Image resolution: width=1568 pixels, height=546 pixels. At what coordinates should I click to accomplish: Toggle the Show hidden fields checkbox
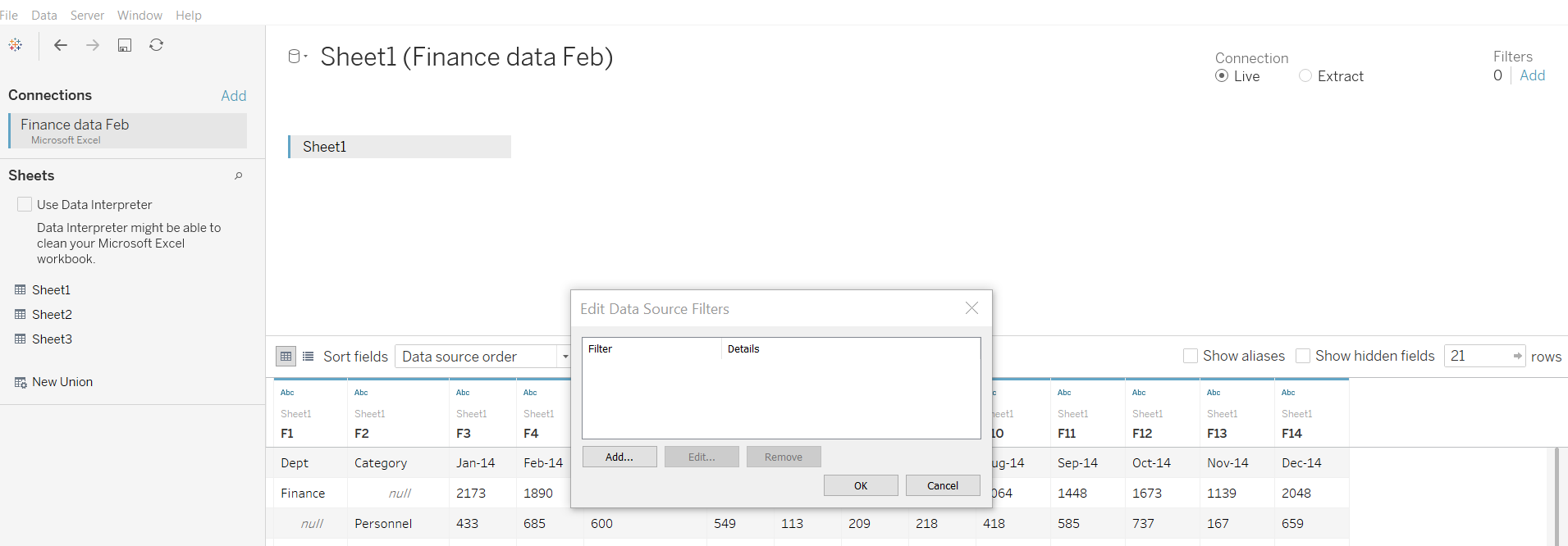coord(1303,356)
